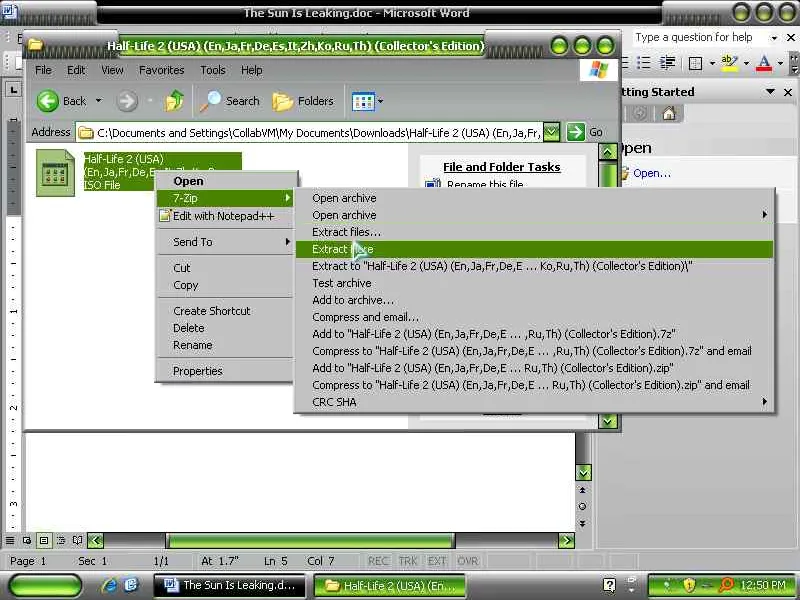Select Add to archive… option
Viewport: 800px width, 600px height.
[534, 300]
